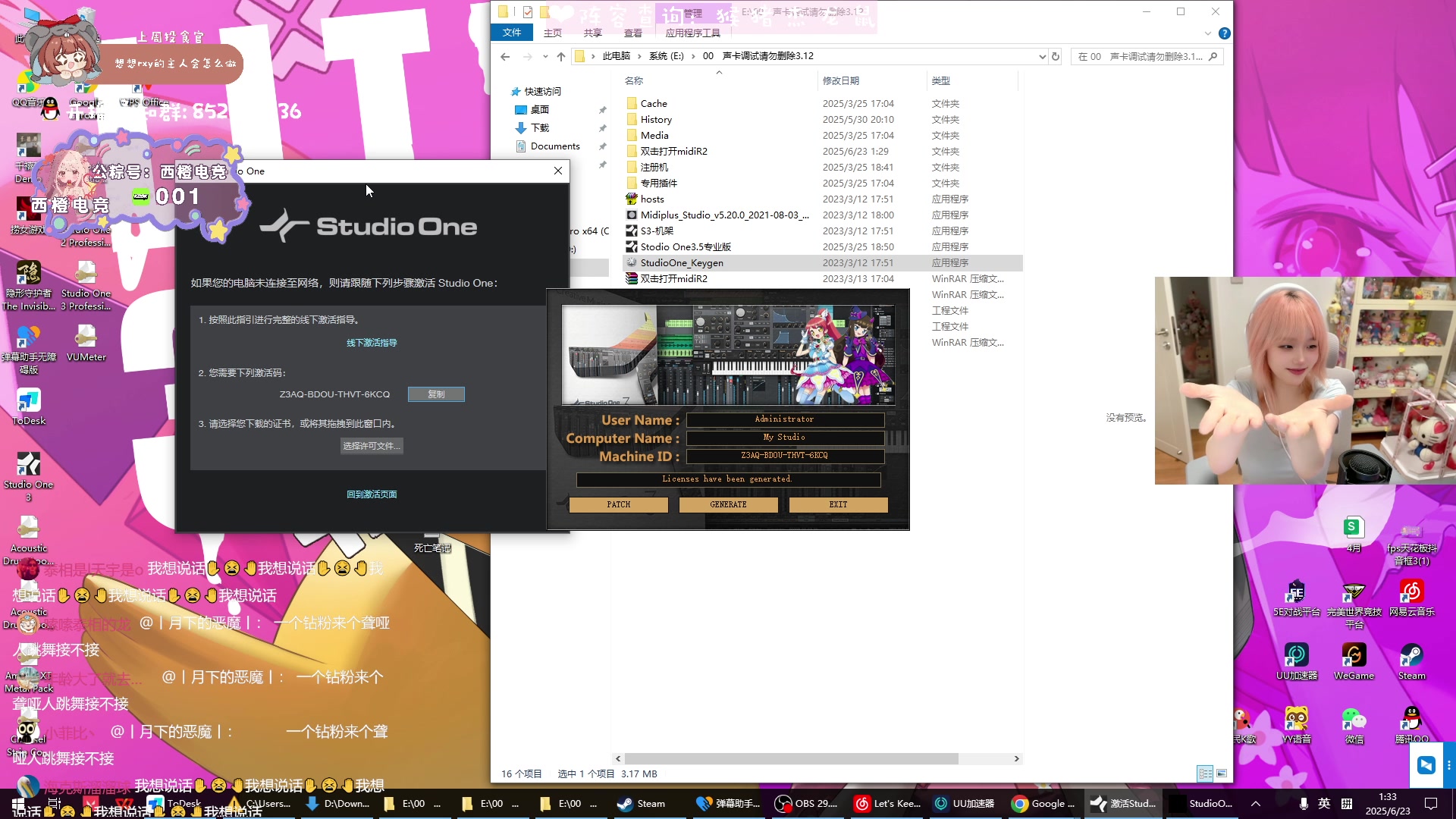Open the 应用程序工具 ribbon tab
This screenshot has width=1456, height=819.
(693, 33)
